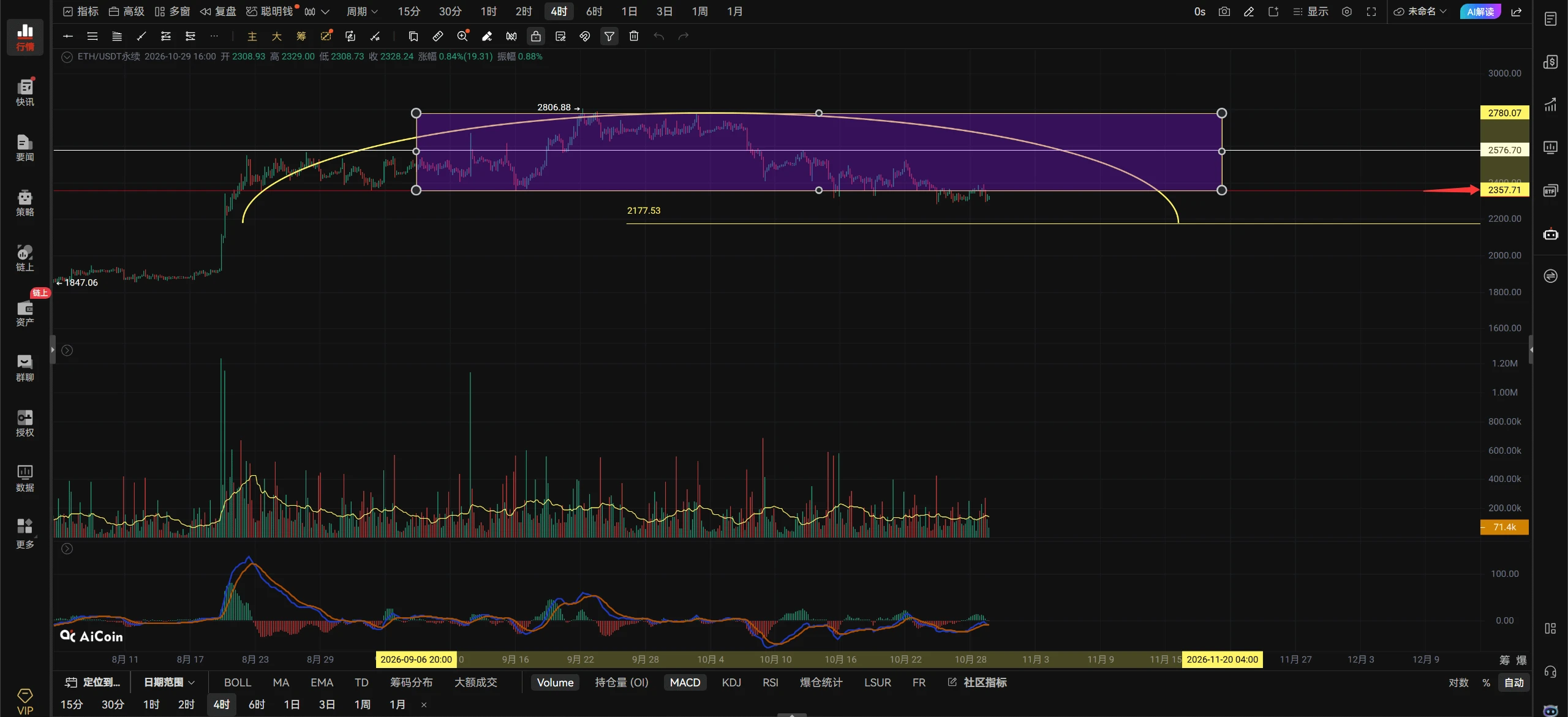Open the 未命名 layout dropdown
The width and height of the screenshot is (1568, 717).
coord(1420,12)
